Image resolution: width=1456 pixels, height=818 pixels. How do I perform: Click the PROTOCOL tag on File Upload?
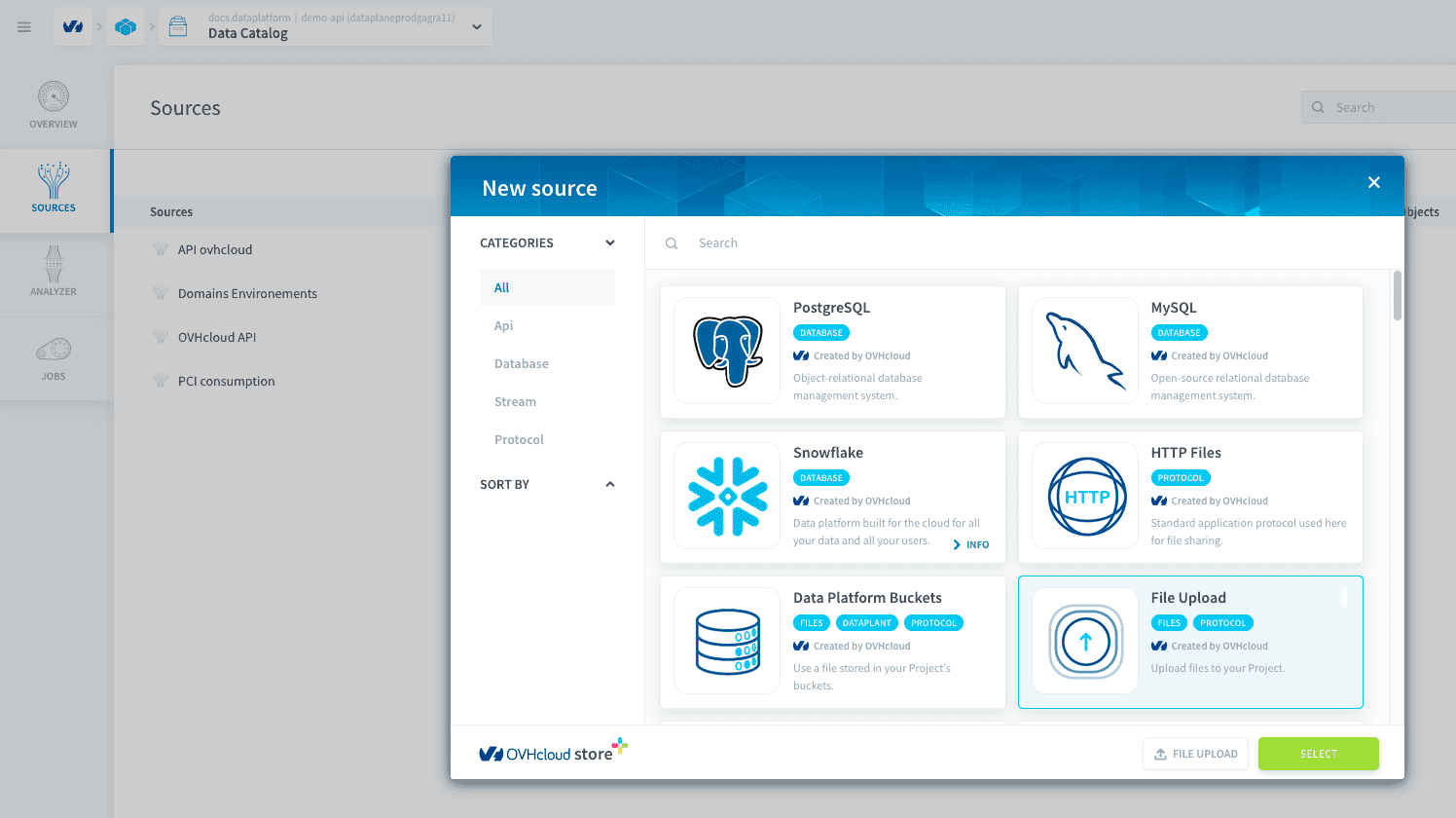pos(1223,623)
